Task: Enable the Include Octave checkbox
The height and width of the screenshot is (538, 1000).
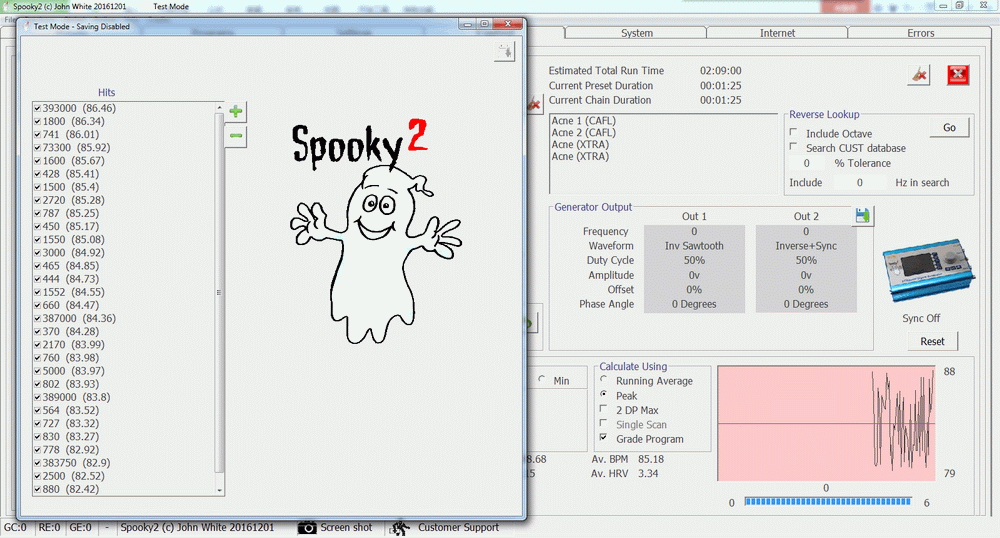Action: pyautogui.click(x=794, y=133)
